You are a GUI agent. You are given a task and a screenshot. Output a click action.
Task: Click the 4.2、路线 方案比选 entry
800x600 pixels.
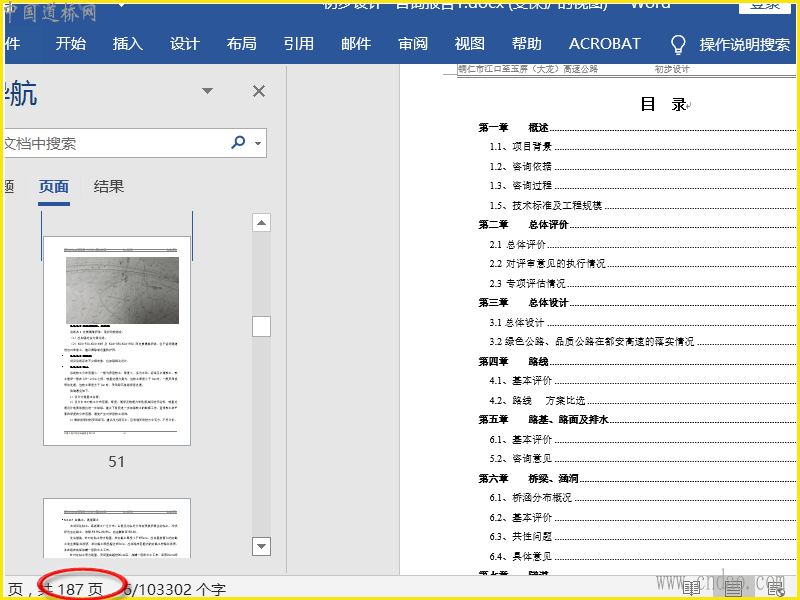tap(642, 401)
